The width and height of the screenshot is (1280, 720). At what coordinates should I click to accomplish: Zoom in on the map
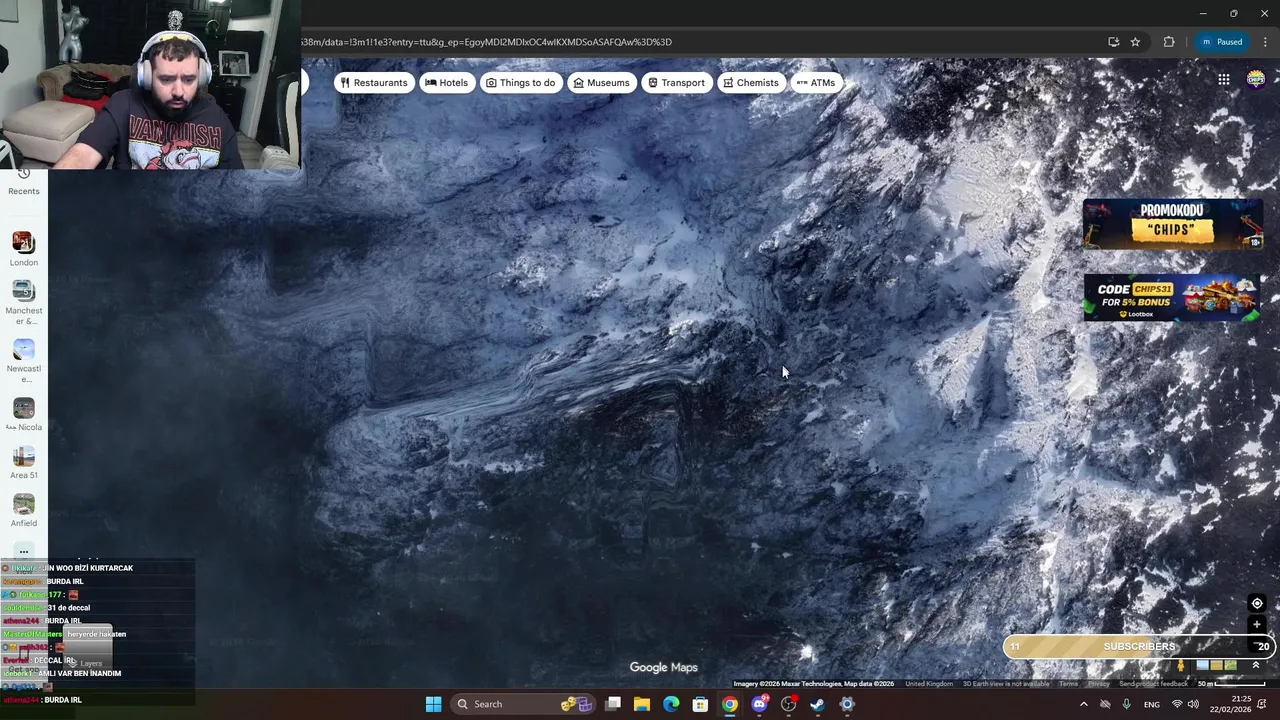coord(1257,625)
